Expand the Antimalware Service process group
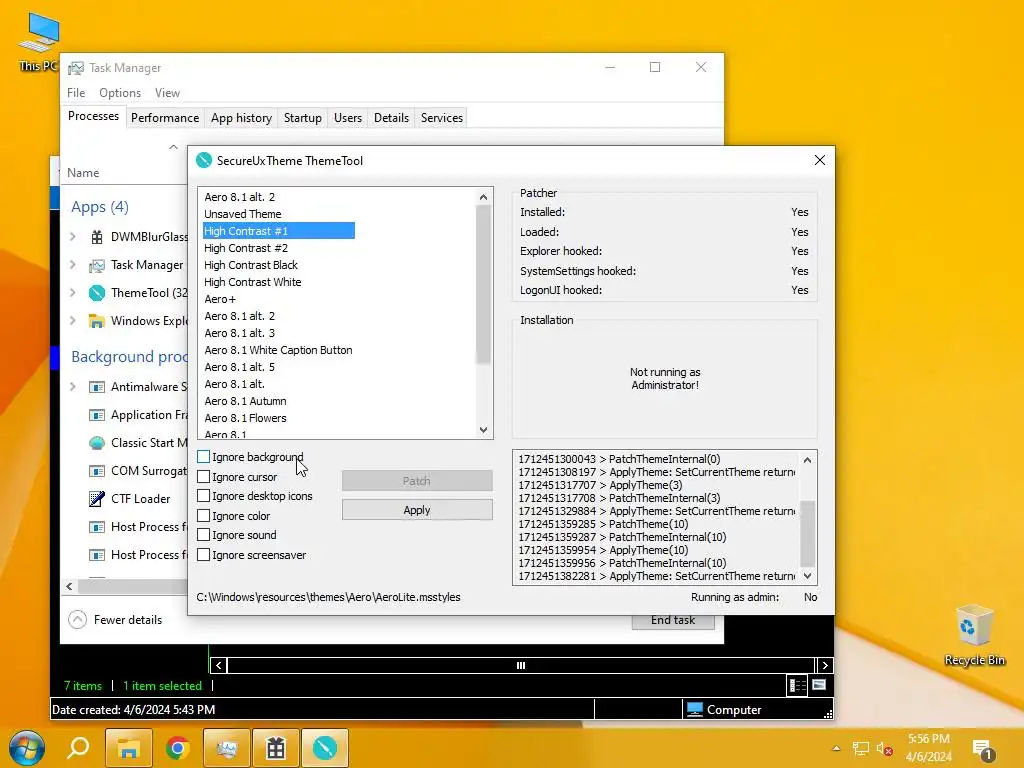This screenshot has height=768, width=1024. tap(72, 387)
